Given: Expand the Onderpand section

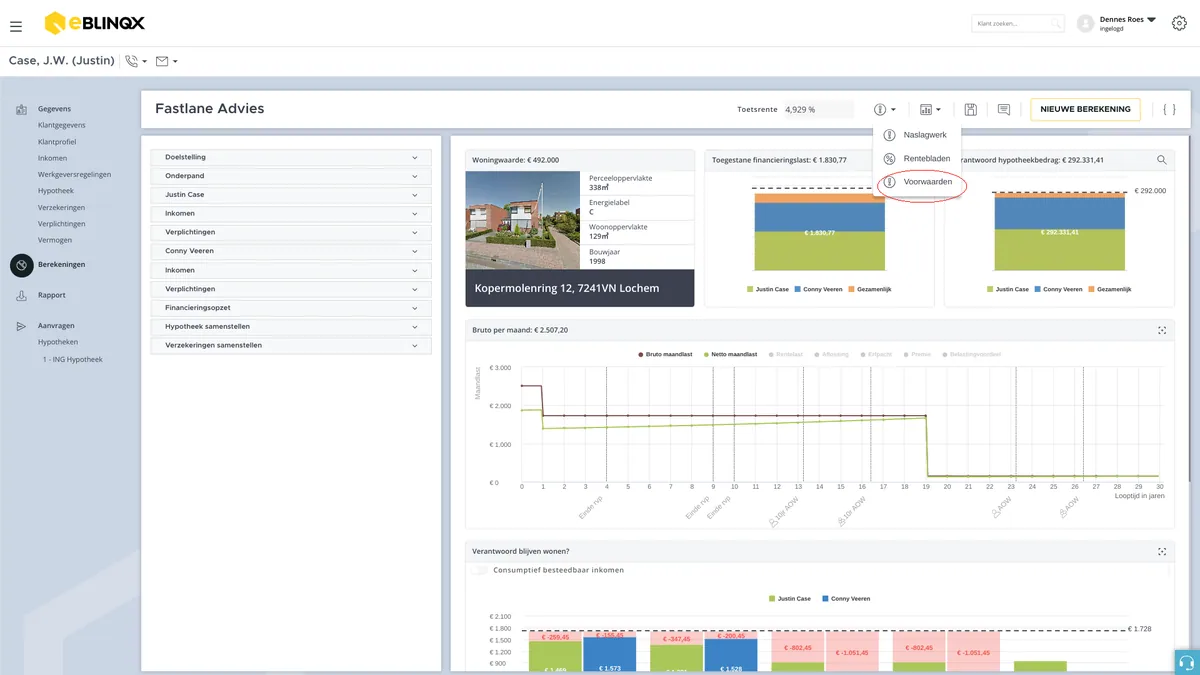Looking at the screenshot, I should pos(291,176).
